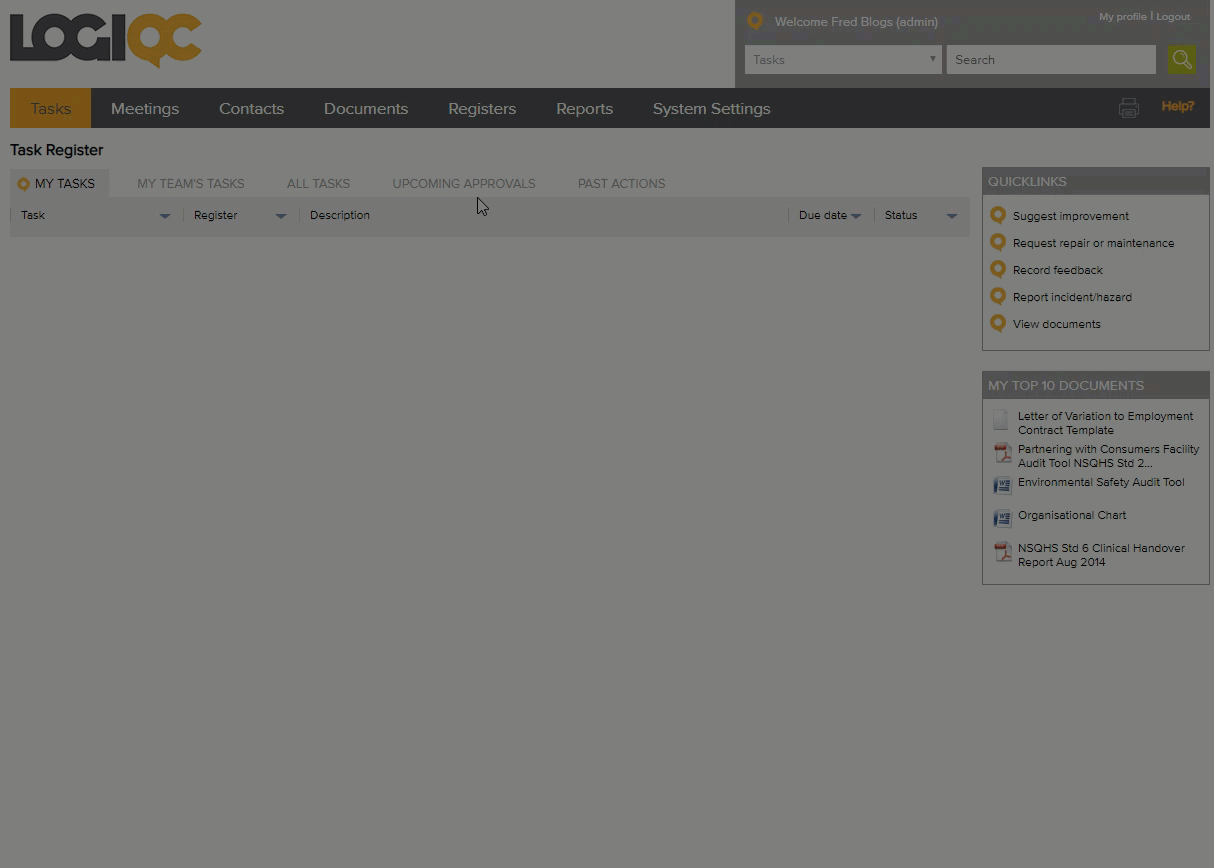Click the blank file icon beside Letter of Variation
Image resolution: width=1214 pixels, height=868 pixels.
tap(1001, 420)
